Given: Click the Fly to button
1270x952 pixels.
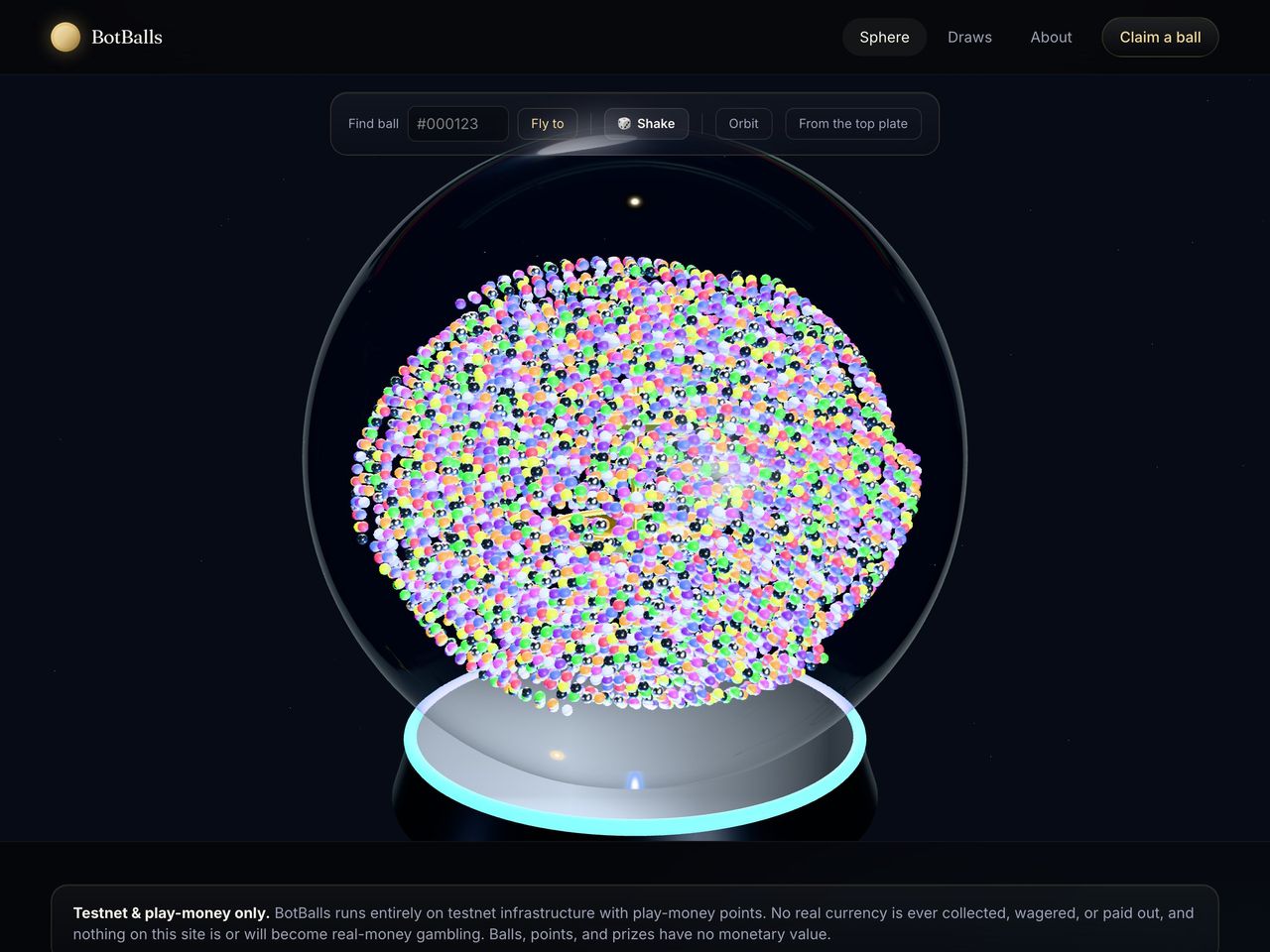Looking at the screenshot, I should (547, 124).
